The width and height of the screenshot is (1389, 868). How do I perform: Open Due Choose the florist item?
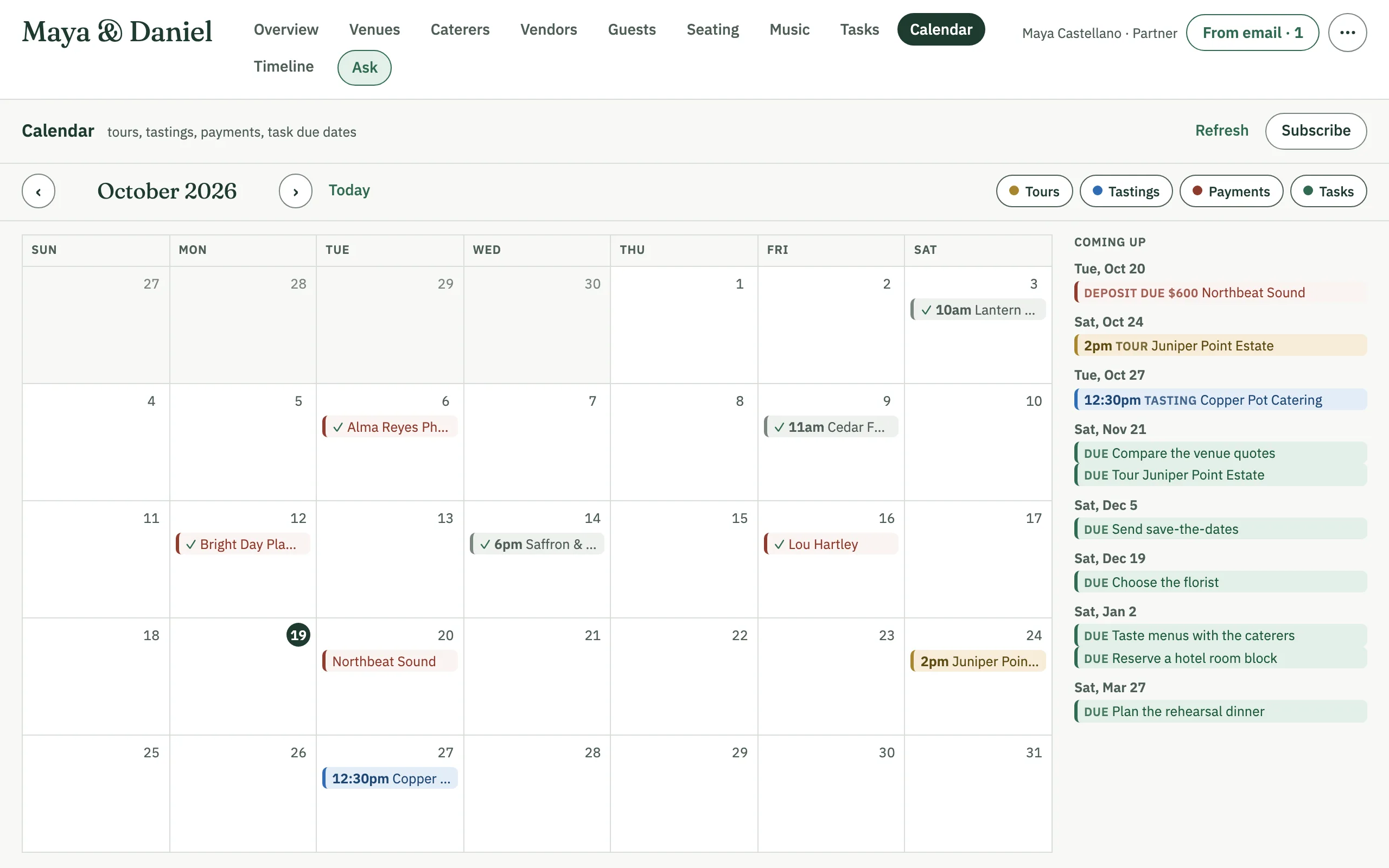[x=1220, y=582]
